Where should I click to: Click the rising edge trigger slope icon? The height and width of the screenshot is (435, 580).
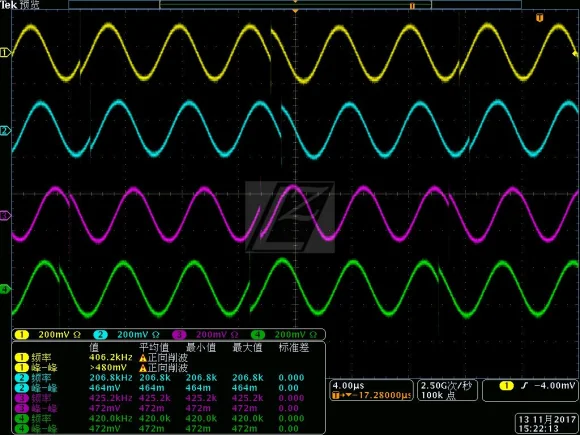click(x=524, y=386)
